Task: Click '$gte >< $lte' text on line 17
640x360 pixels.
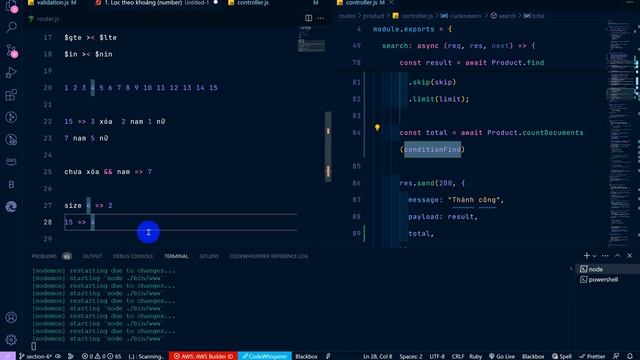Action: pyautogui.click(x=90, y=38)
